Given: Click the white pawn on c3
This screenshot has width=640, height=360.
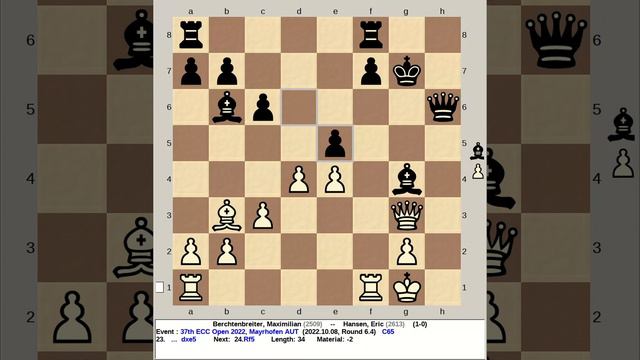Looking at the screenshot, I should (x=263, y=216).
